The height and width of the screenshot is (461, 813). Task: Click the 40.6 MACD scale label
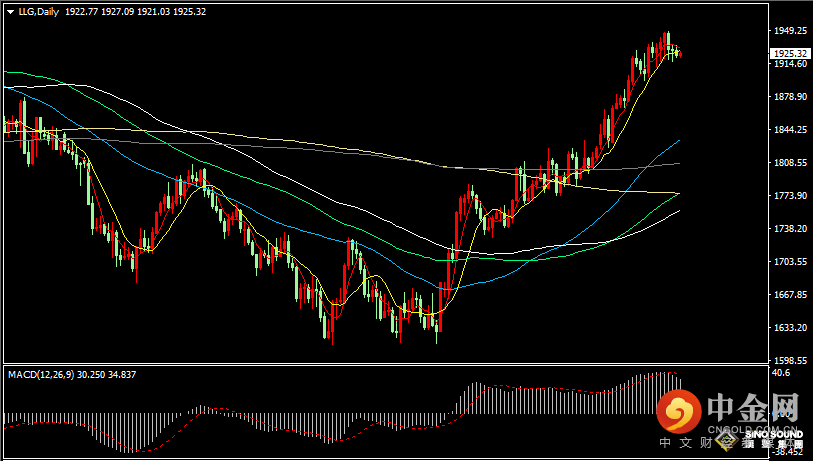[781, 373]
